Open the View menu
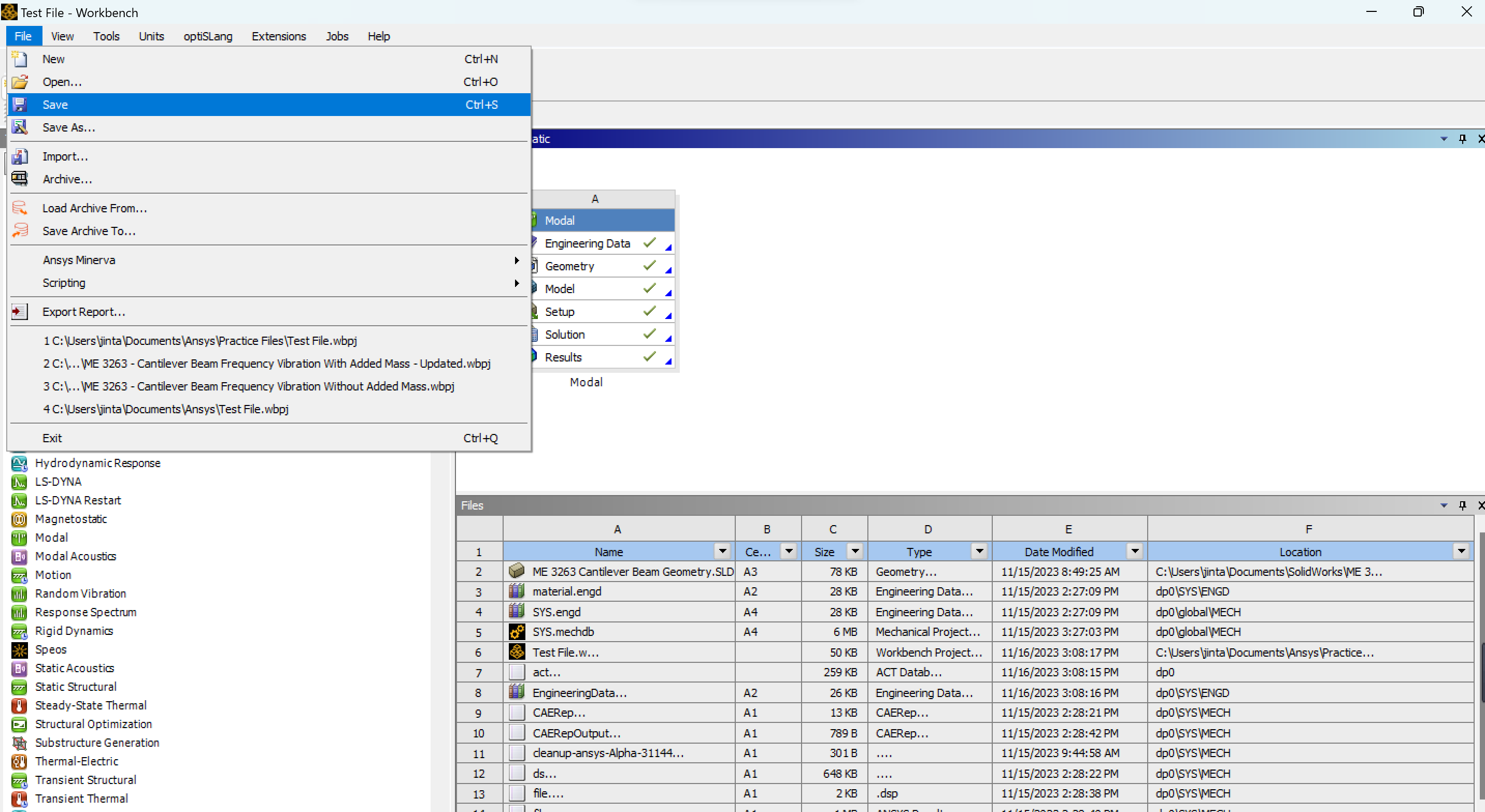The width and height of the screenshot is (1485, 812). pyautogui.click(x=62, y=36)
